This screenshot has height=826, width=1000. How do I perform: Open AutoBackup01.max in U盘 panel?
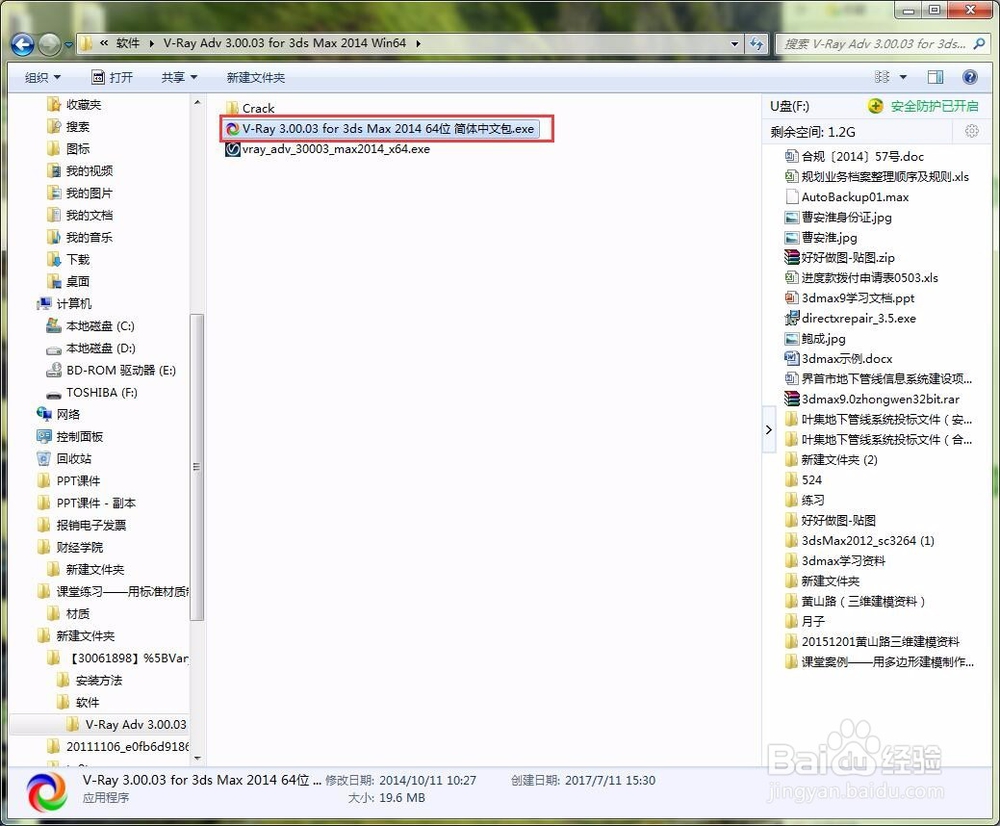(x=846, y=197)
